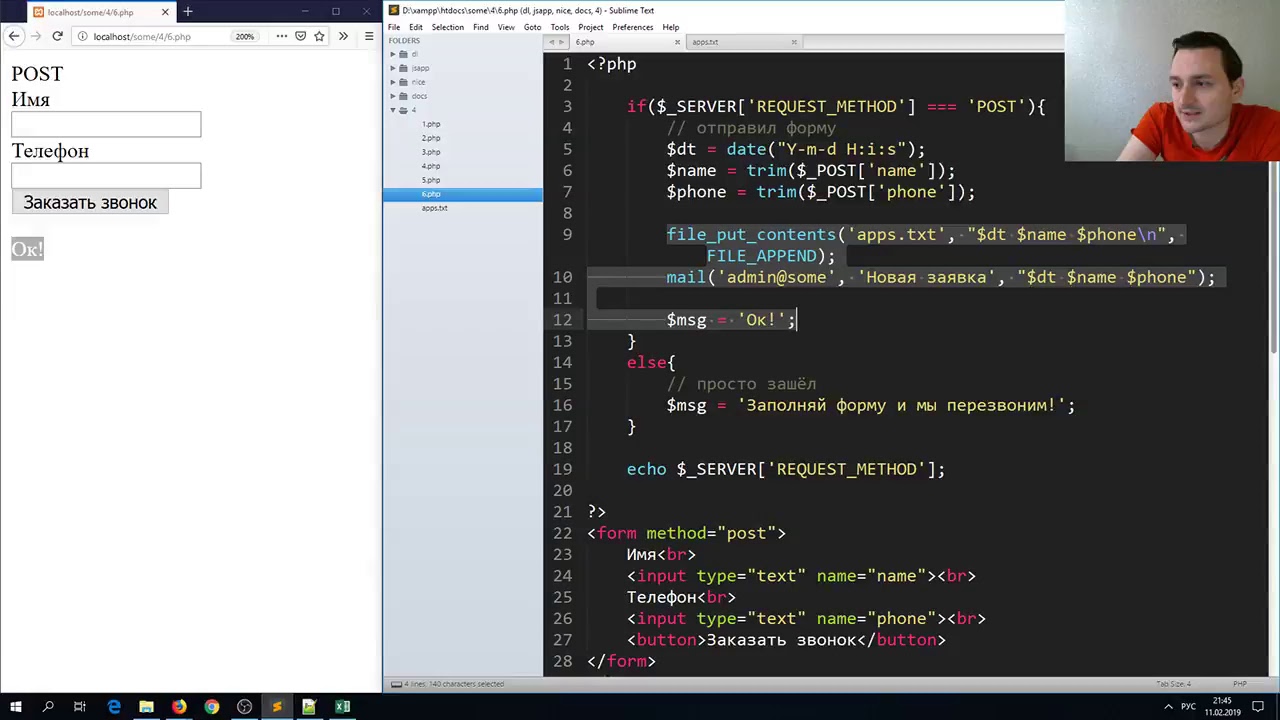The image size is (1280, 720).
Task: Focus the browser address bar
Action: 160,36
